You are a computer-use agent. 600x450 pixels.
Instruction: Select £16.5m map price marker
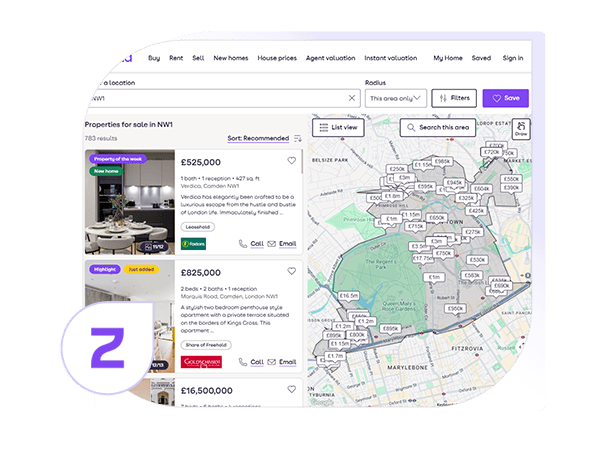click(x=349, y=296)
